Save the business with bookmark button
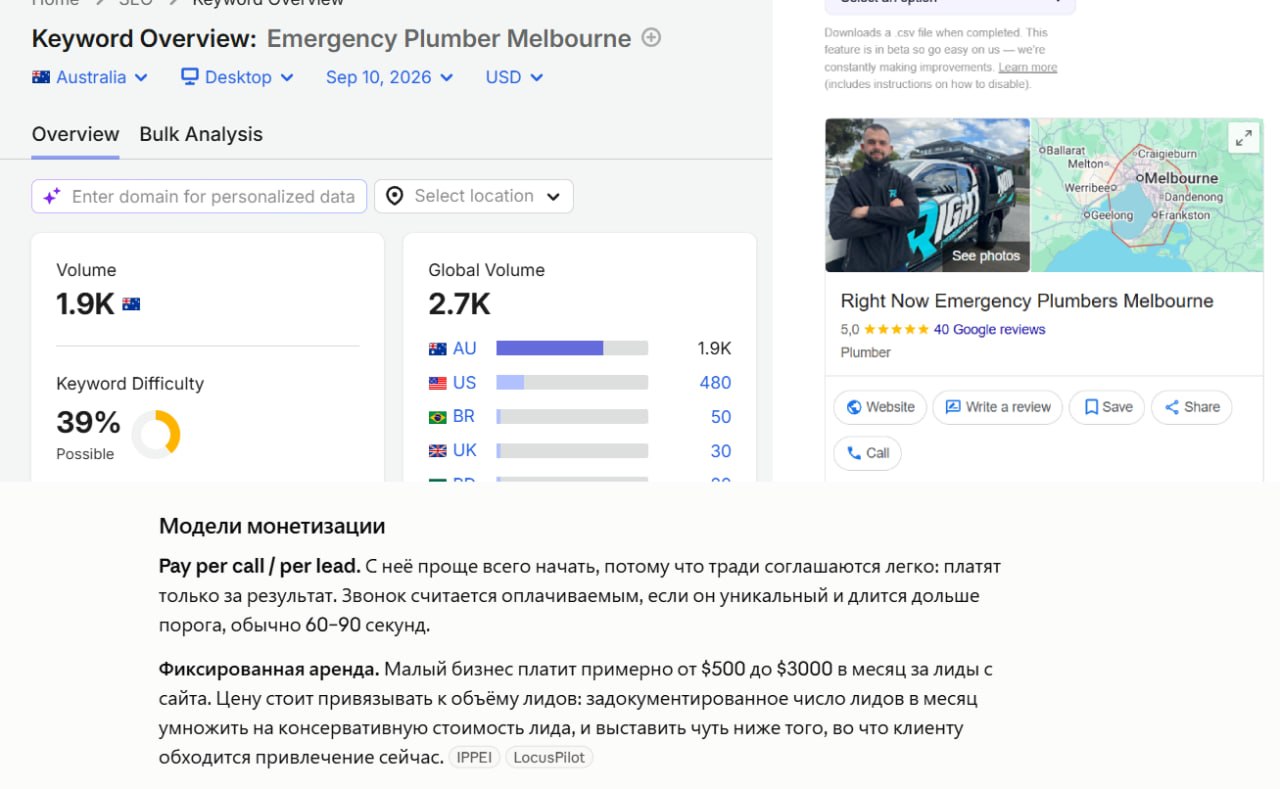This screenshot has width=1280, height=789. pos(1107,407)
